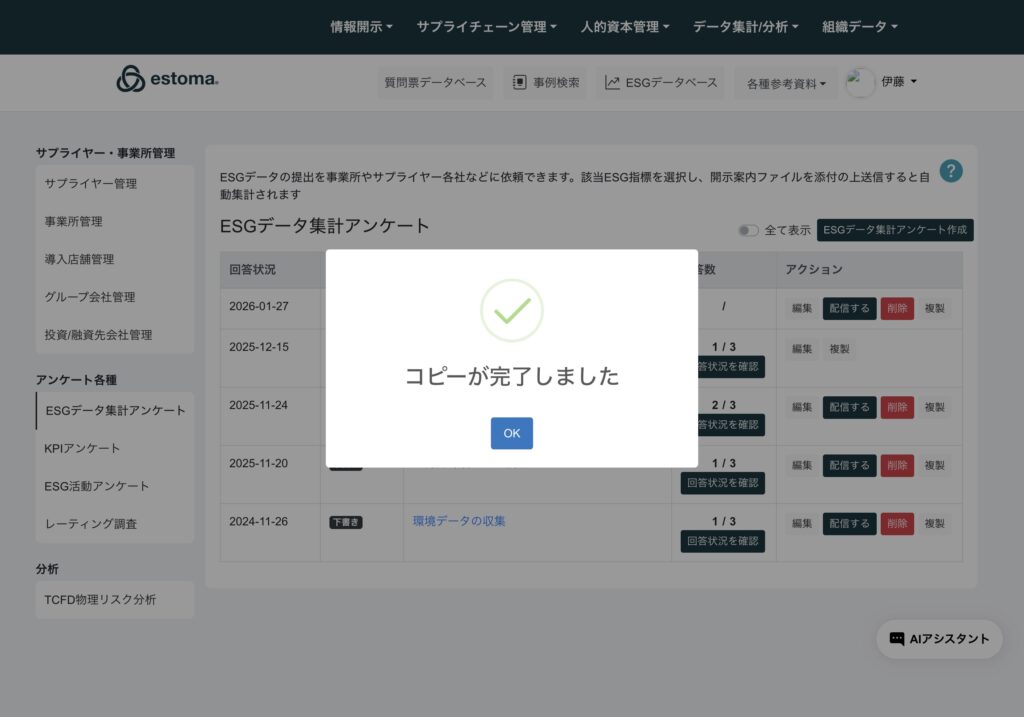Click the user avatar for 伊藤
This screenshot has height=717, width=1024.
click(x=860, y=82)
